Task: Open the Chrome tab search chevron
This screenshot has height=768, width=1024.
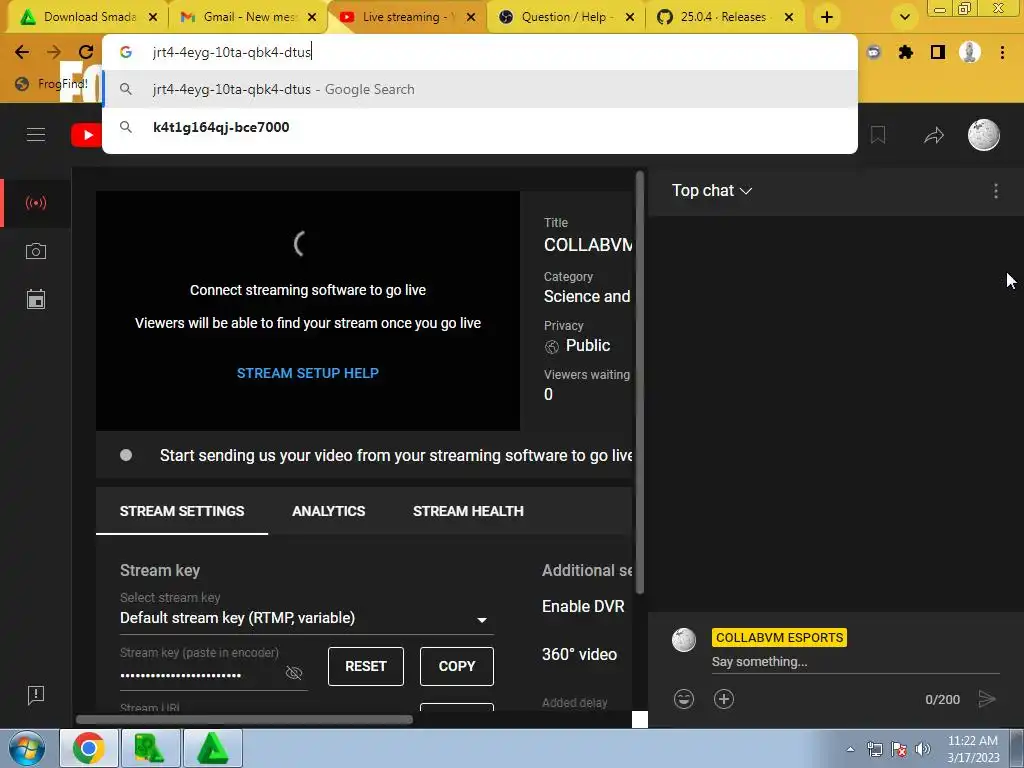Action: pos(904,17)
